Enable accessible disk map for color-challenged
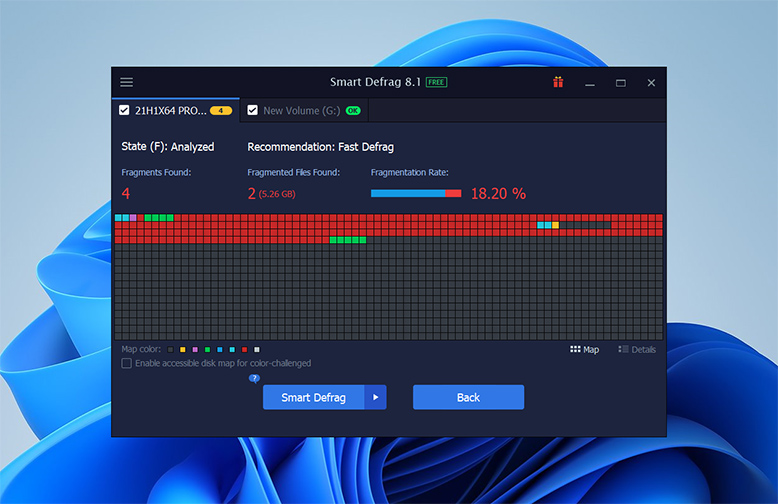778x504 pixels. (x=127, y=363)
